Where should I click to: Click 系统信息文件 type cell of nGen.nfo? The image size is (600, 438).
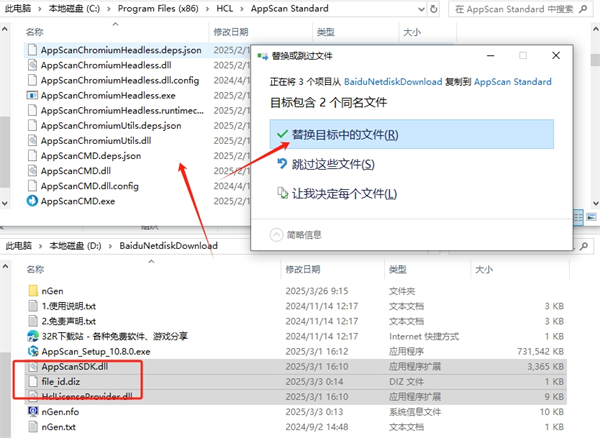pos(415,412)
